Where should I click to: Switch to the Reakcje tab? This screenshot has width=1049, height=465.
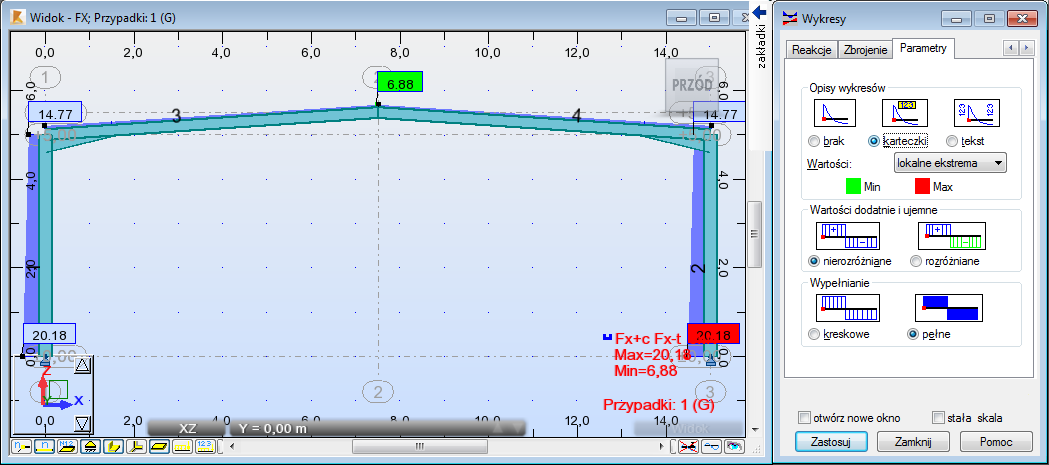[x=812, y=50]
